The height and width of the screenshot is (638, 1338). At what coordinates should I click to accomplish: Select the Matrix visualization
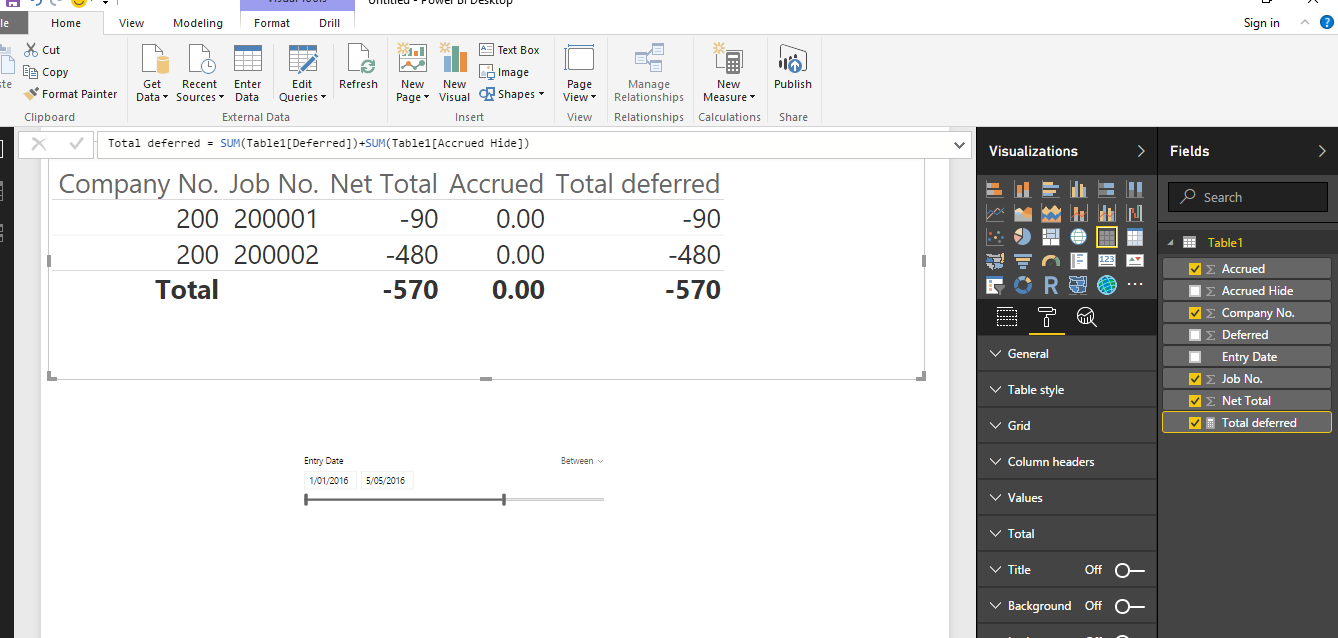click(1135, 237)
